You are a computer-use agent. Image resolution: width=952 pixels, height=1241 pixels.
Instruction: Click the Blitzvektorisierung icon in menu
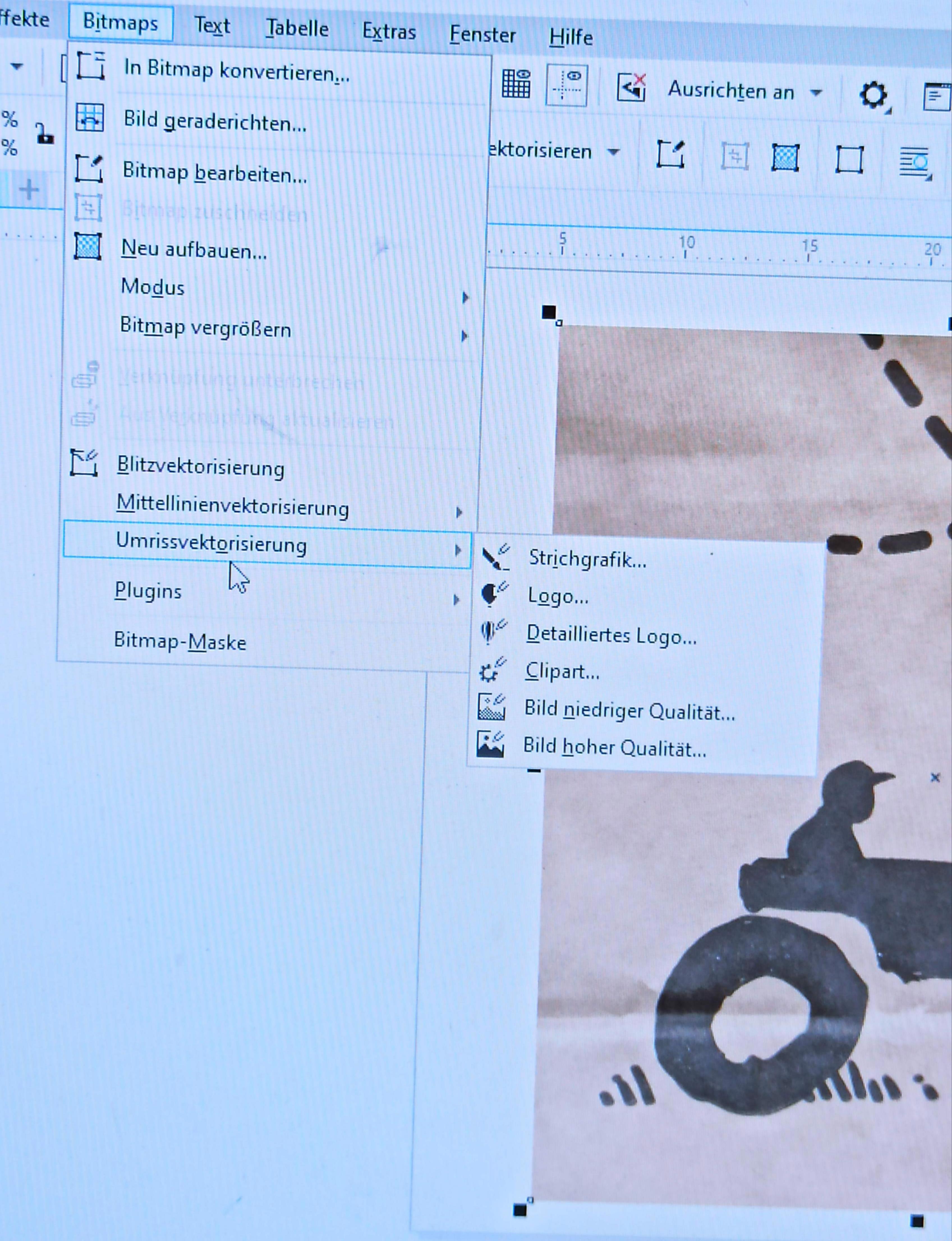tap(84, 463)
